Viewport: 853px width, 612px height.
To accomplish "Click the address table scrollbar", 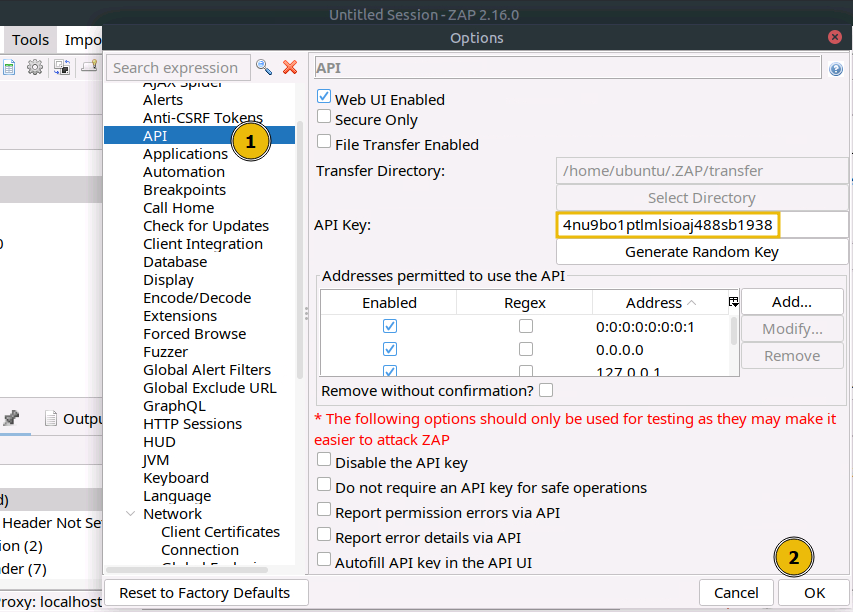I will pos(733,330).
